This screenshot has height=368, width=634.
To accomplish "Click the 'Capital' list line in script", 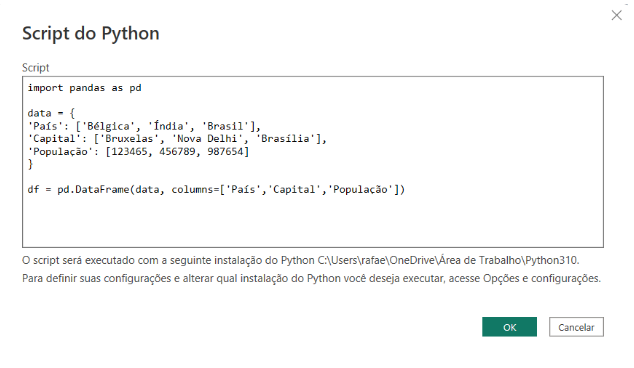I will [177, 139].
